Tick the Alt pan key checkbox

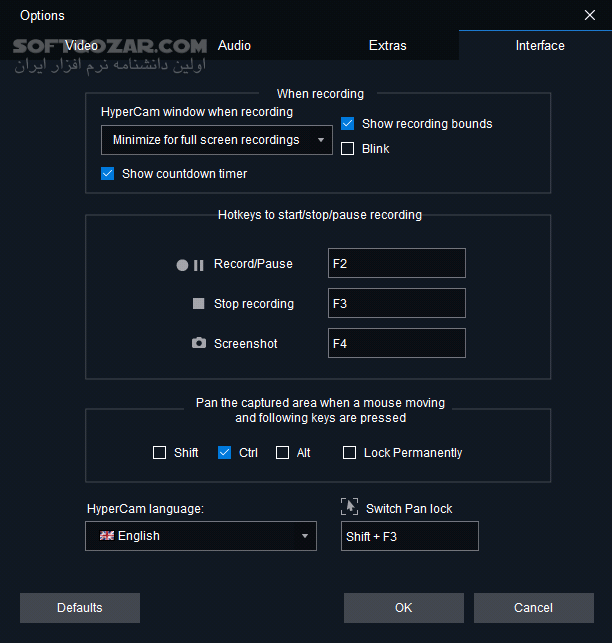(x=282, y=453)
